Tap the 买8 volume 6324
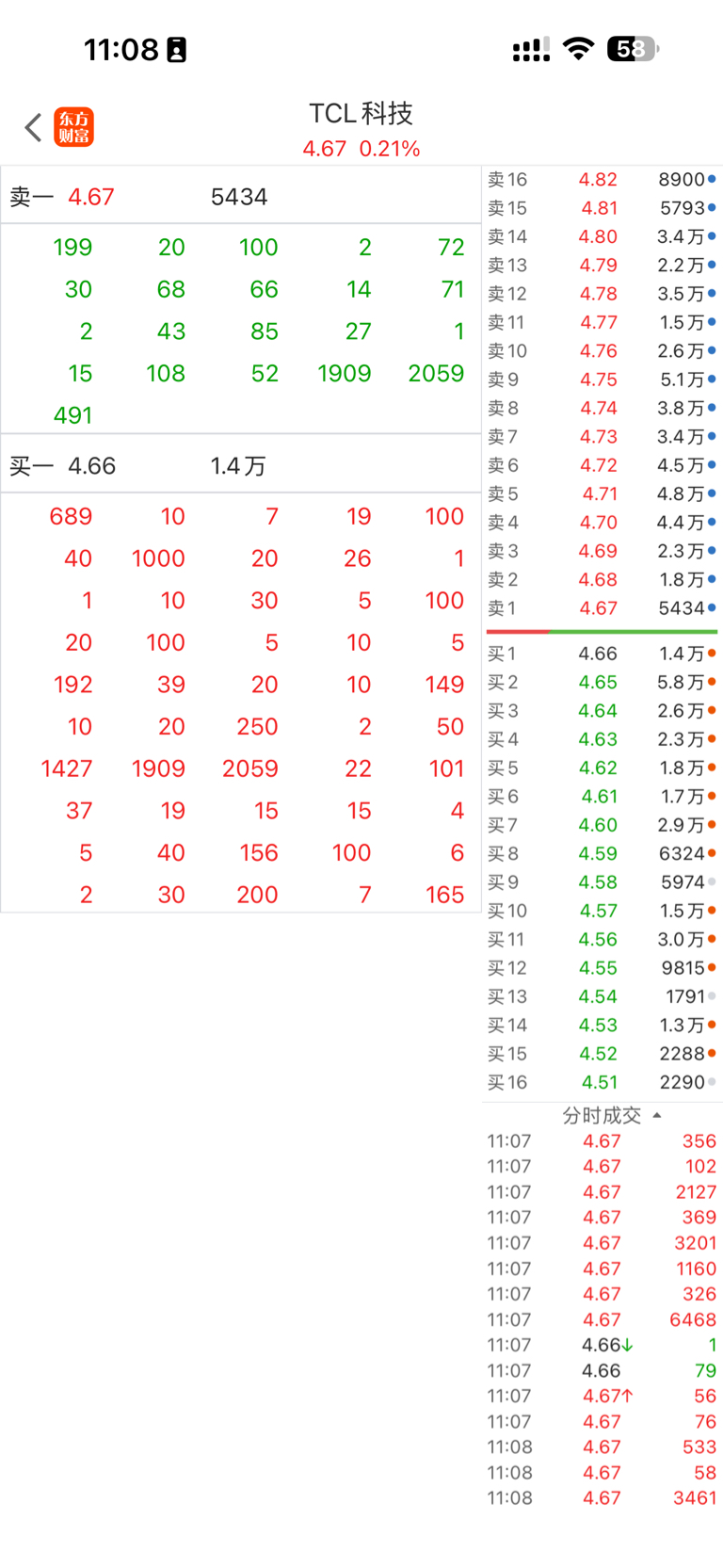The height and width of the screenshot is (1568, 723). tap(683, 853)
